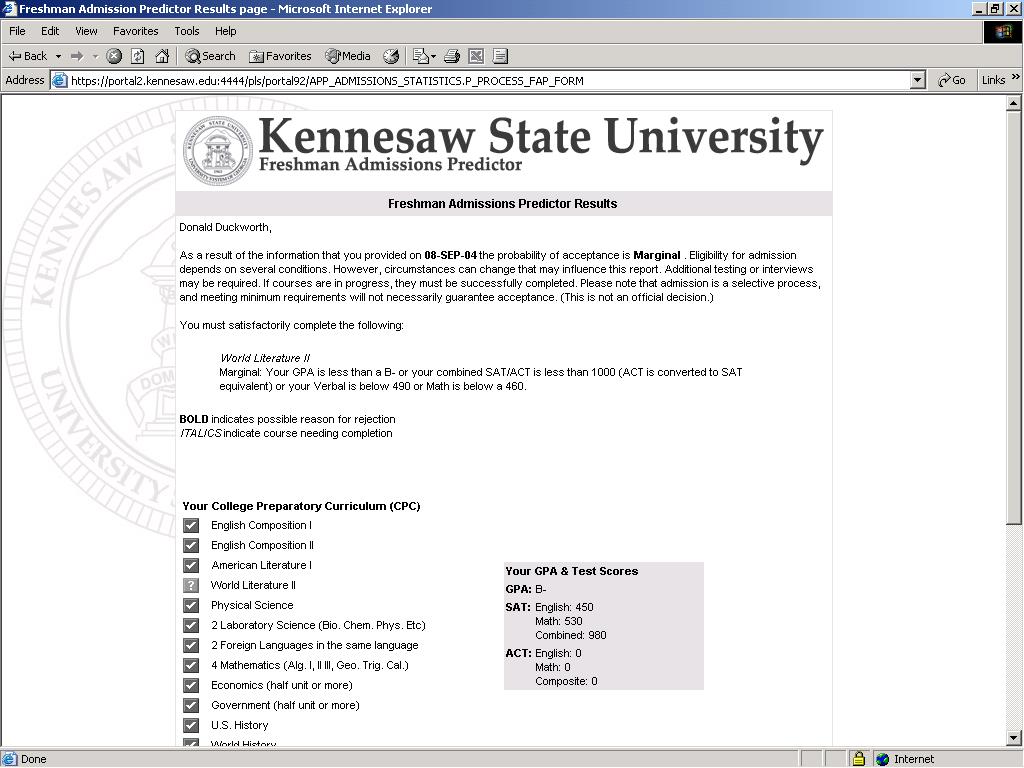This screenshot has width=1024, height=768.
Task: Go back with the Back toolbar button
Action: point(27,56)
